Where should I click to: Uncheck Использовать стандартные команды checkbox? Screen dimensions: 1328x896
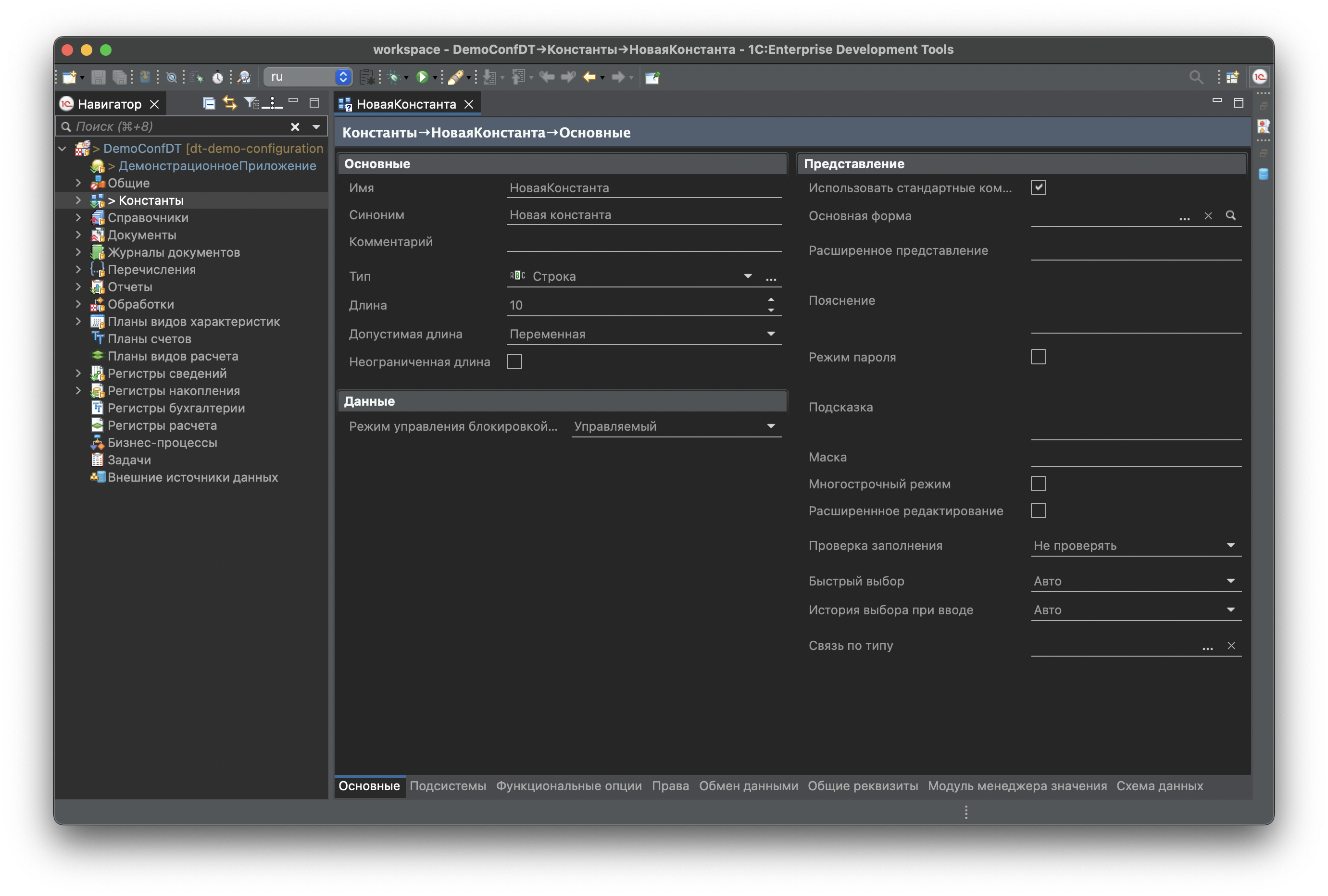pos(1038,188)
